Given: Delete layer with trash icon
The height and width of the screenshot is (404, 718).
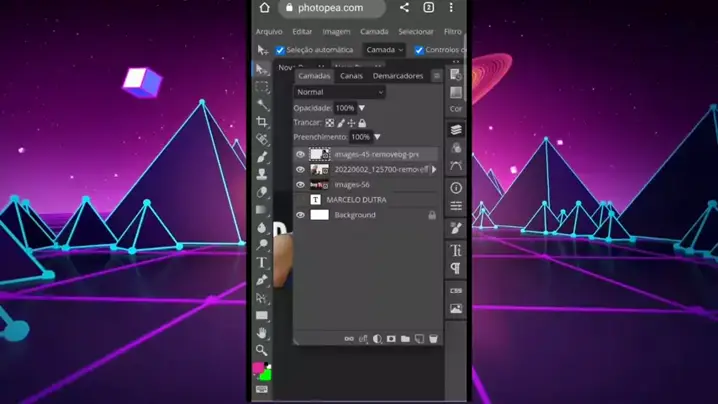Looking at the screenshot, I should [x=433, y=339].
